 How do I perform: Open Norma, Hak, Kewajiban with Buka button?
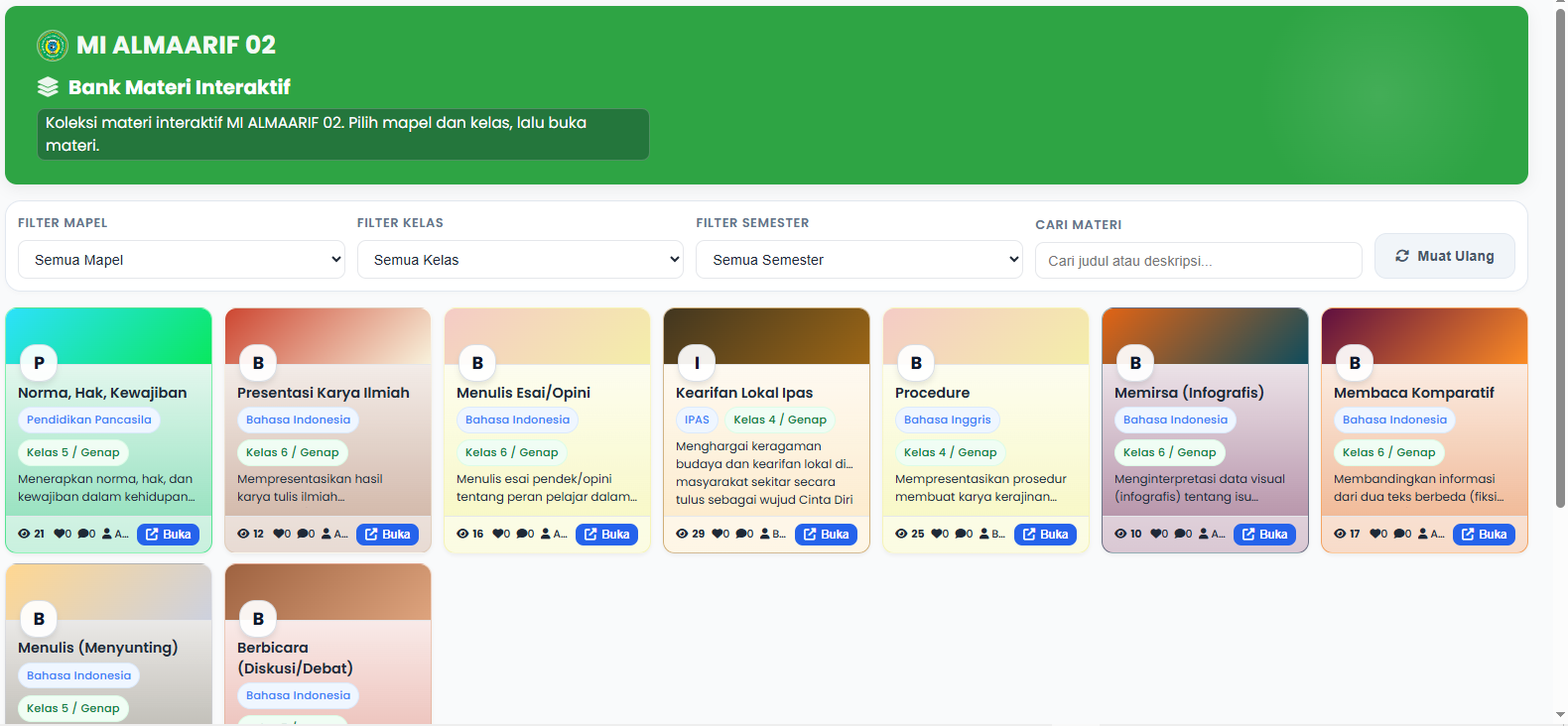[169, 534]
